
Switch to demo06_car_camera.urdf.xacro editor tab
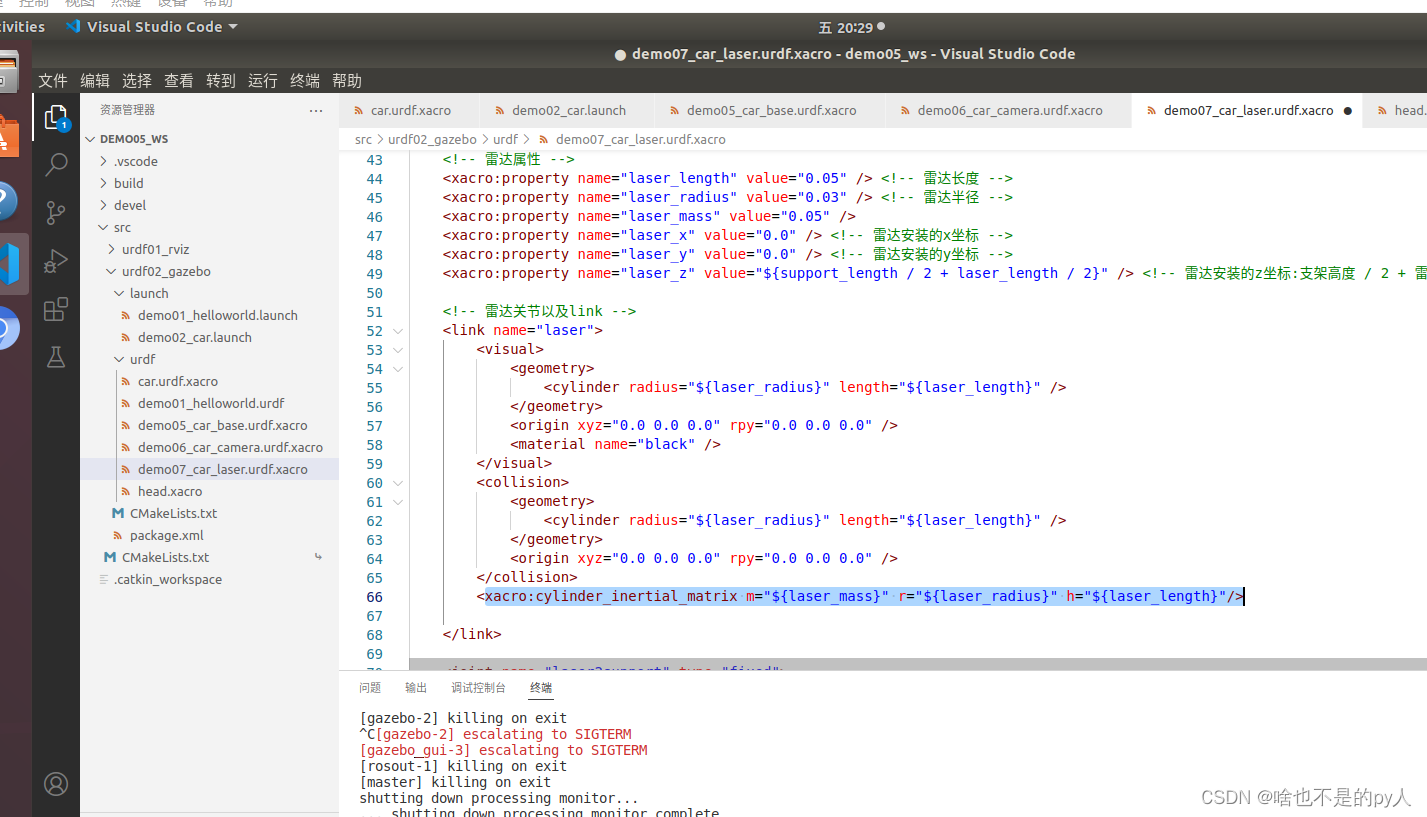pos(1009,111)
